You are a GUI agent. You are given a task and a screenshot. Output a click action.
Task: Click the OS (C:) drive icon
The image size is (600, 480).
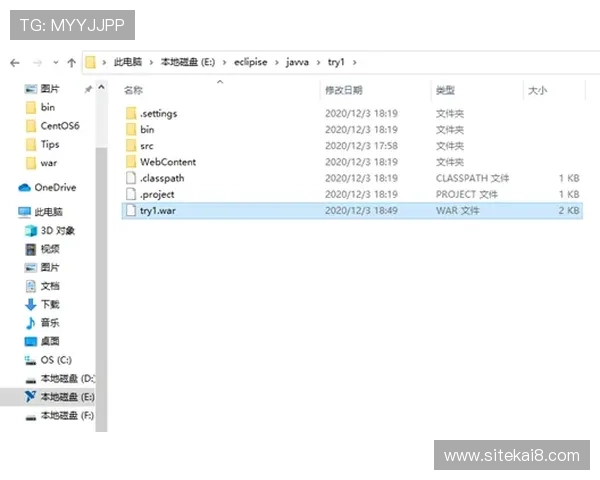[x=31, y=360]
